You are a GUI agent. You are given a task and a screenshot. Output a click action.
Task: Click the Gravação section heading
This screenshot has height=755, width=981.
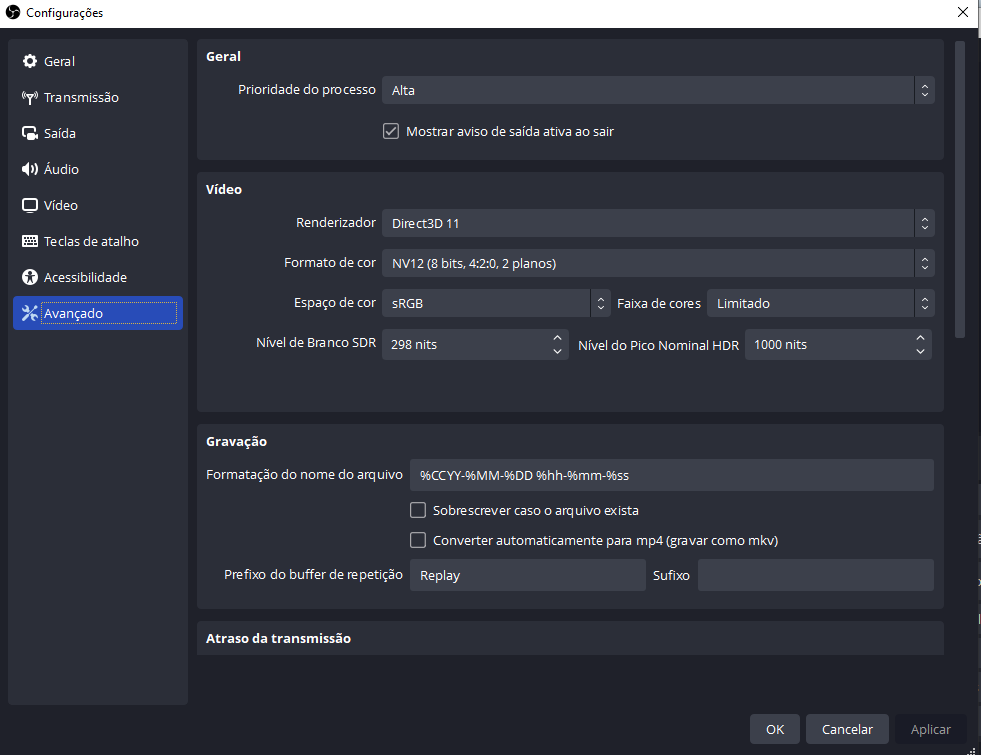pos(236,442)
